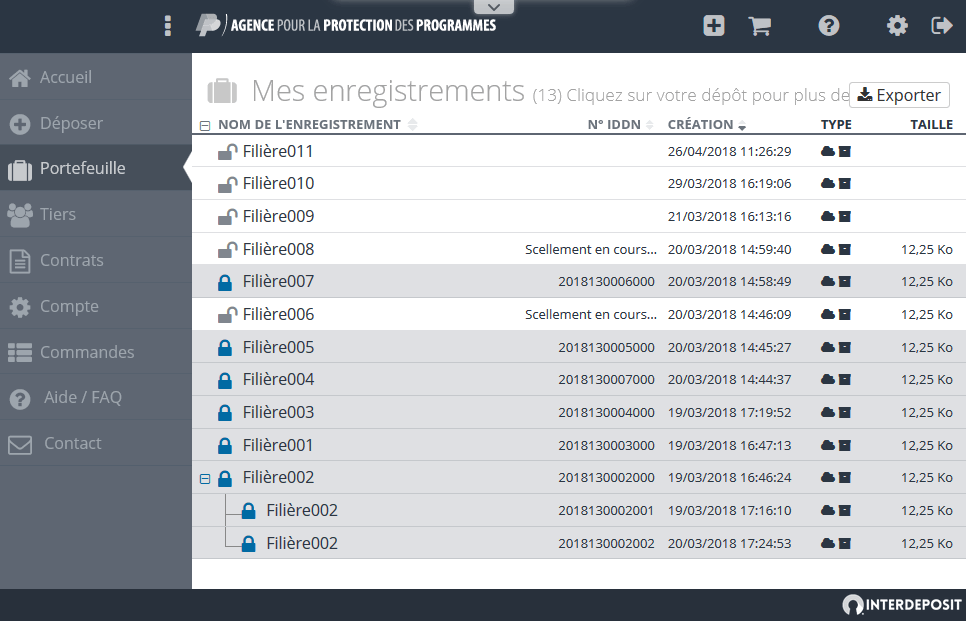
Task: Open the help question mark icon
Action: (829, 26)
